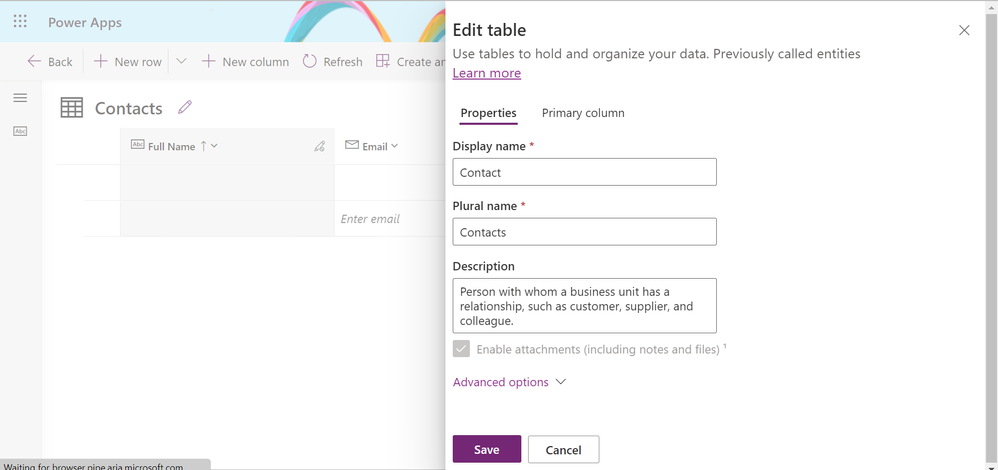Click the edit column icon in Full Name header
998x470 pixels.
coord(320,146)
